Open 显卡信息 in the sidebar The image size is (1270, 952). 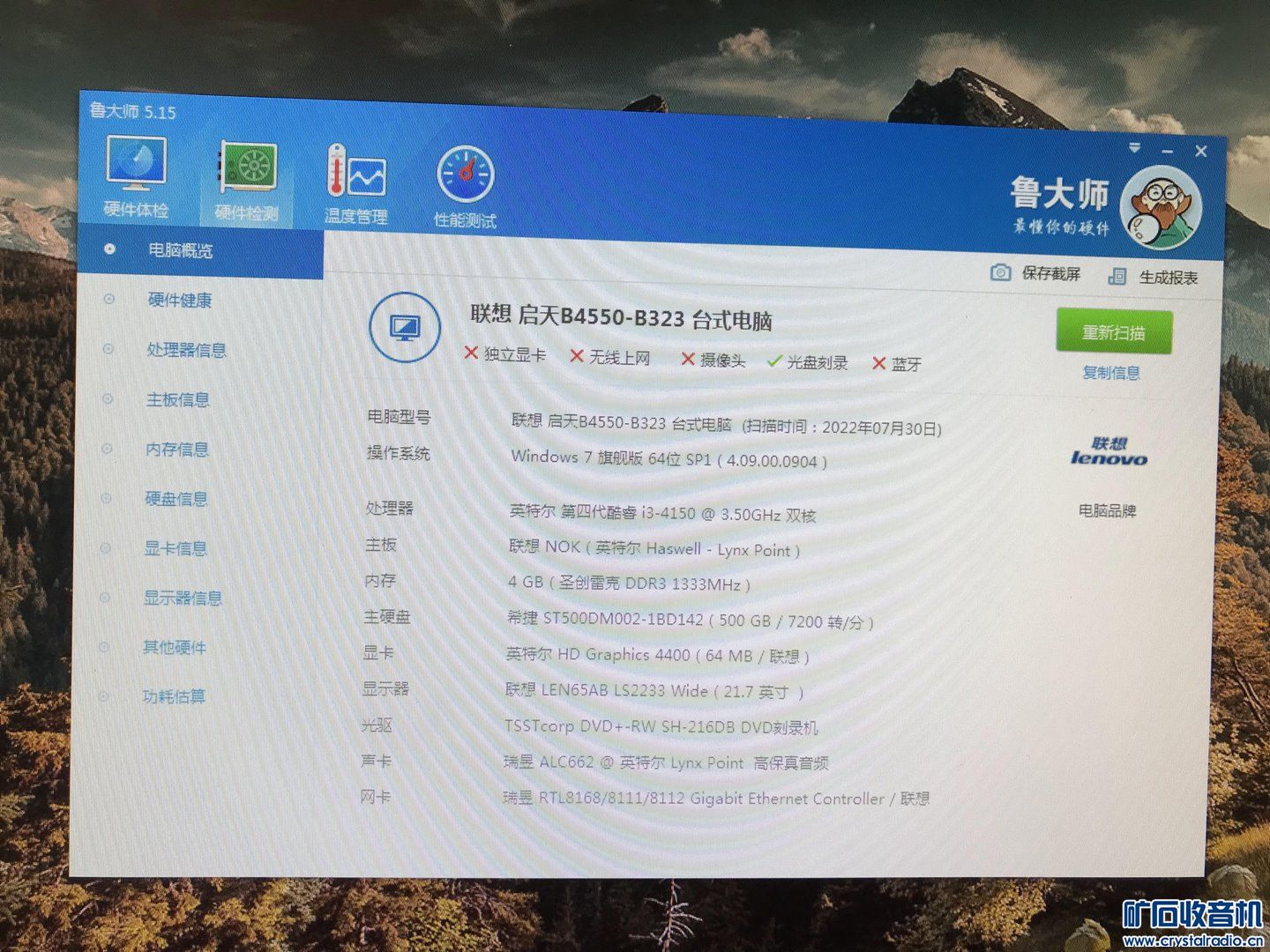pos(176,548)
